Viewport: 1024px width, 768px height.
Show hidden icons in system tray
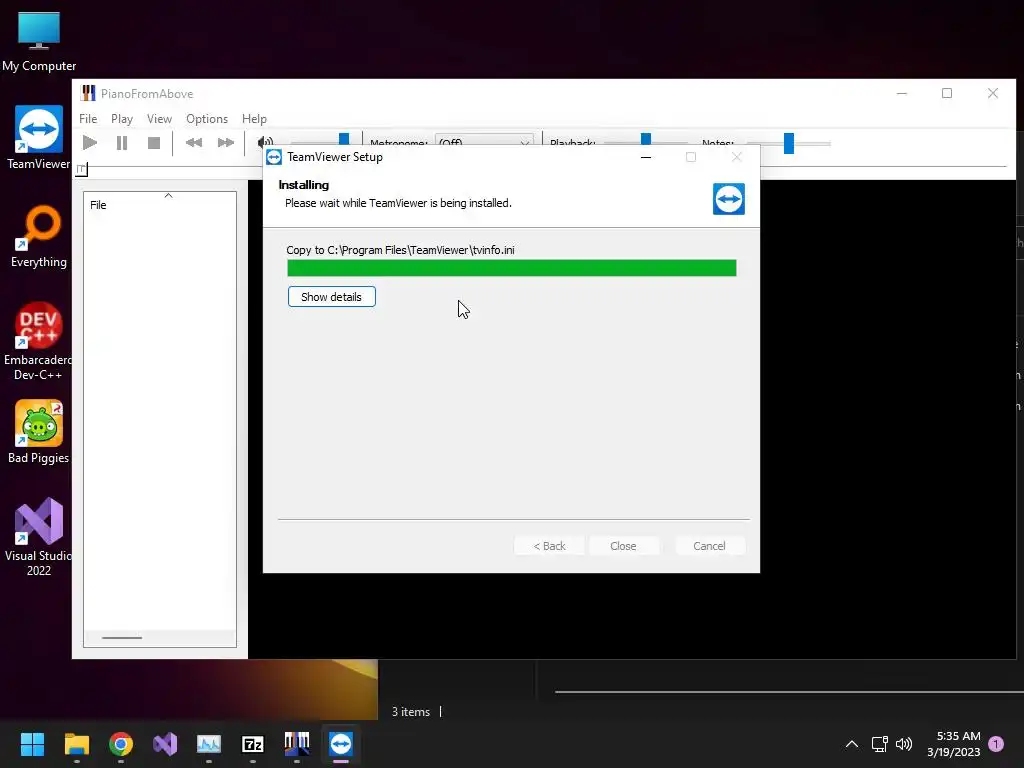(x=852, y=744)
